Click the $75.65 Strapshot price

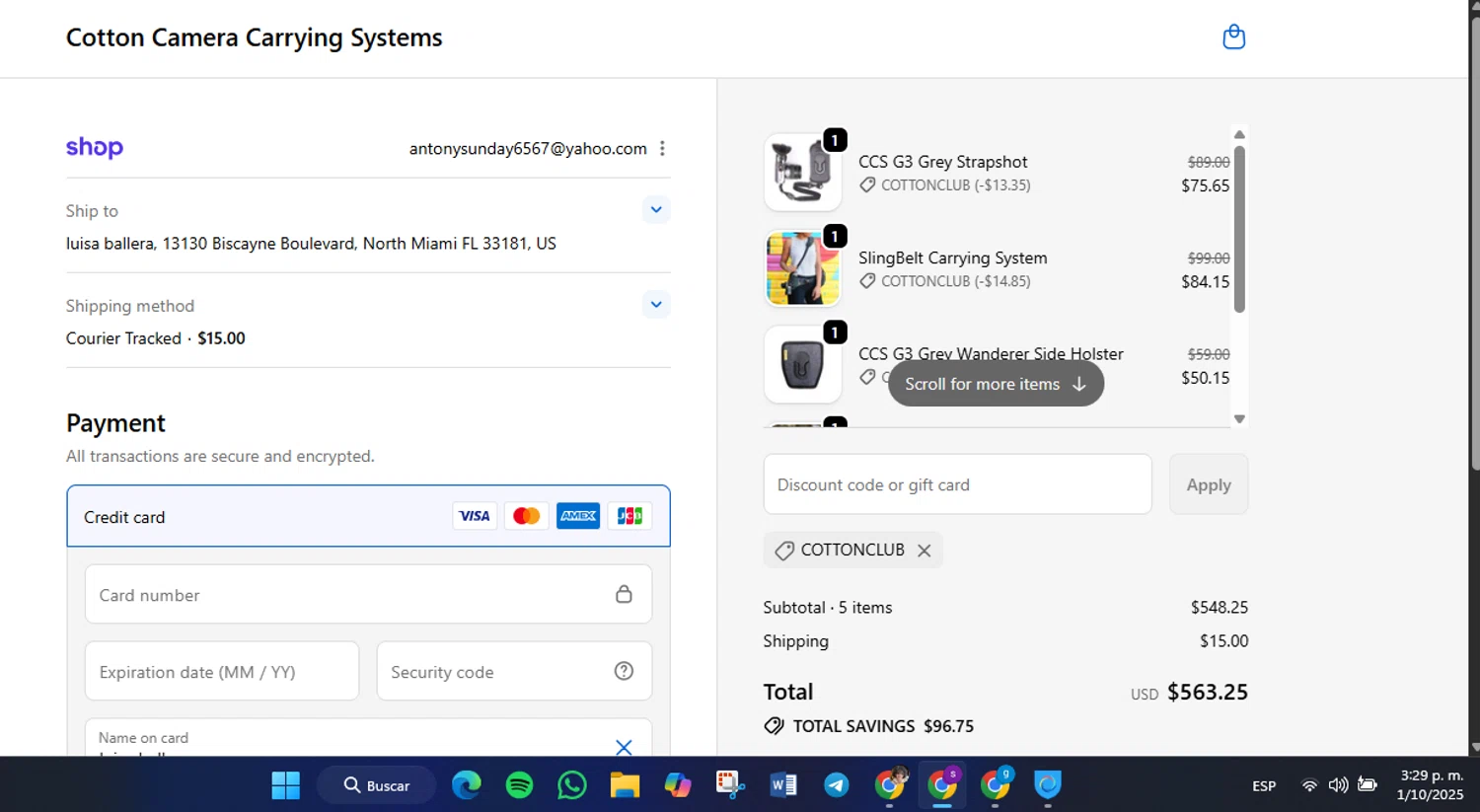click(x=1205, y=185)
